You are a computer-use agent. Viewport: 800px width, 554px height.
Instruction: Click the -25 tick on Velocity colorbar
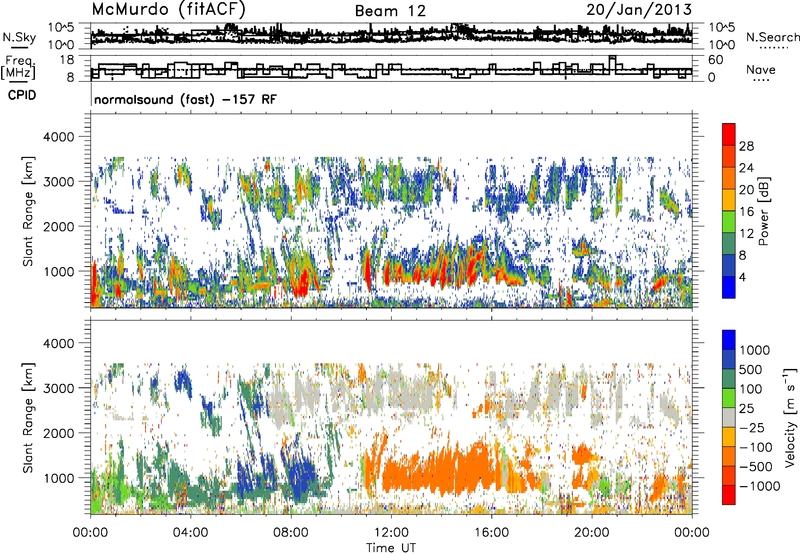(x=755, y=427)
